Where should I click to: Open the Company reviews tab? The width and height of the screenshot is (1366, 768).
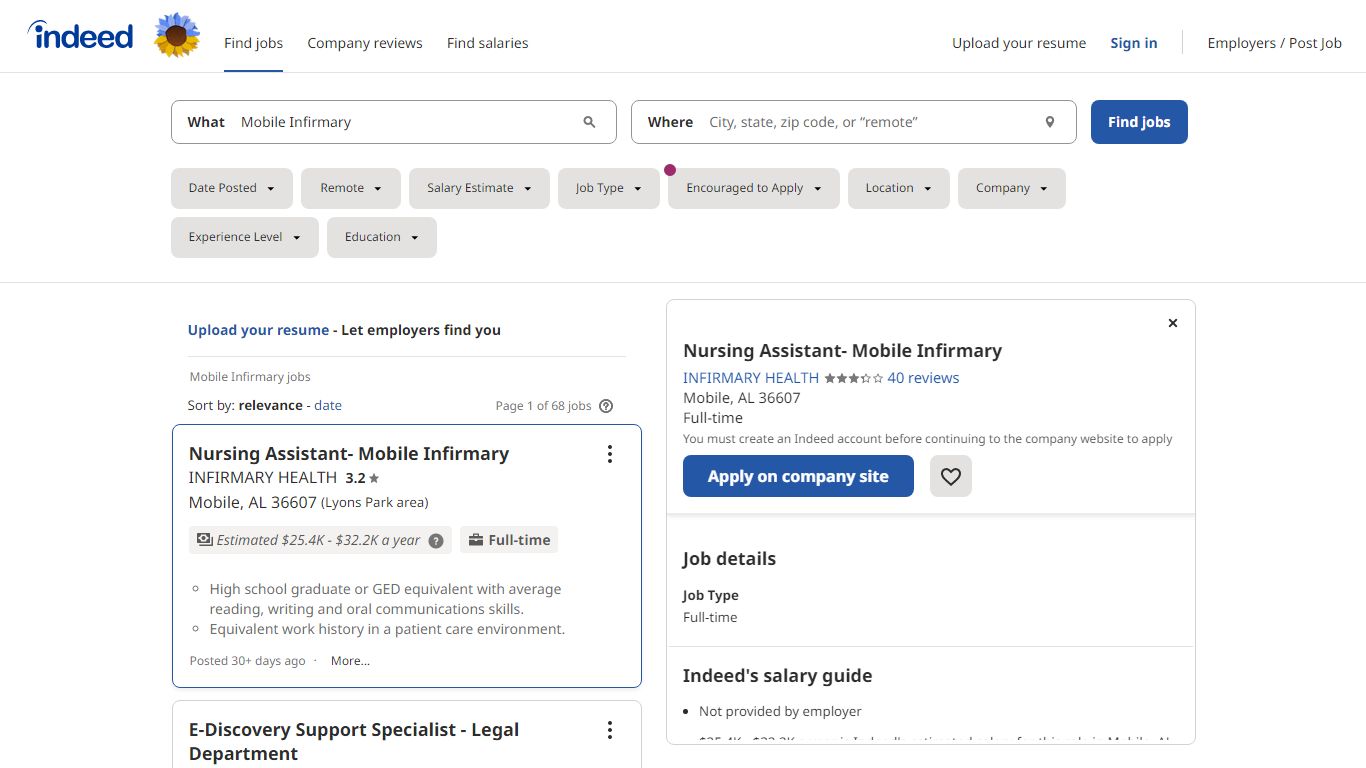coord(365,43)
